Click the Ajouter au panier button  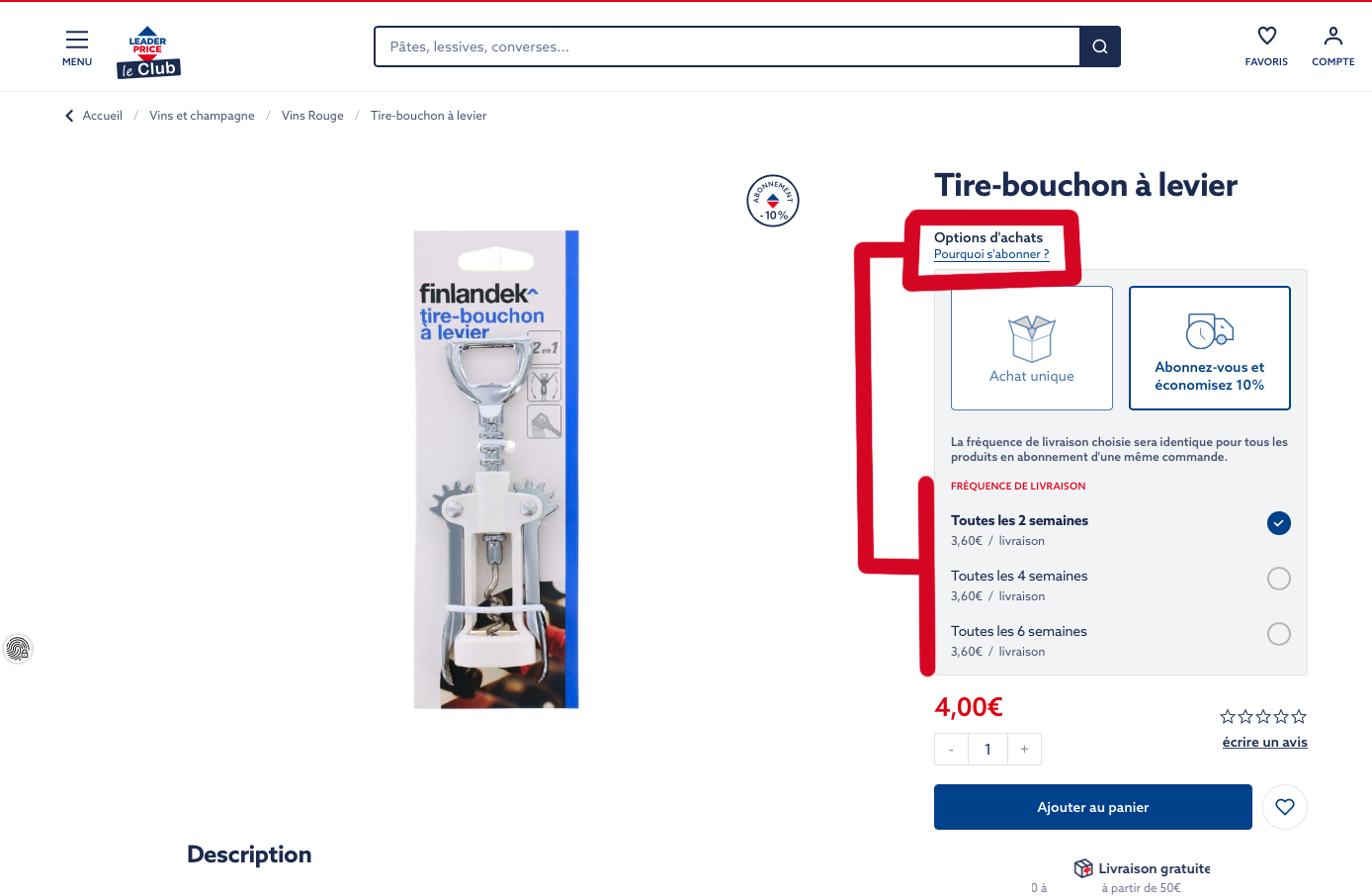coord(1093,807)
